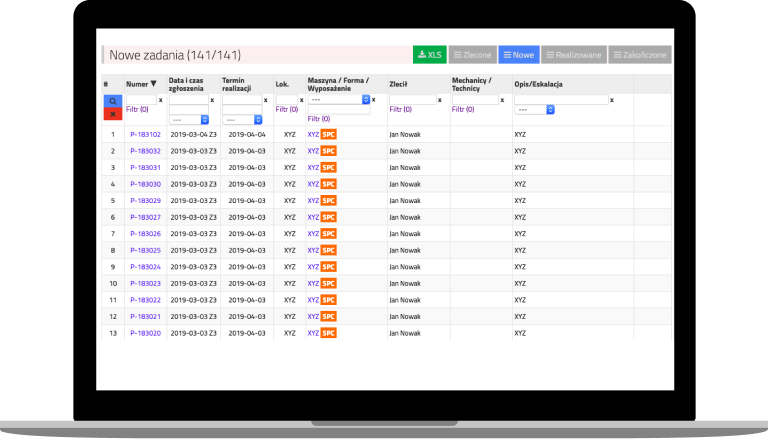The height and width of the screenshot is (439, 768).
Task: Open the Nowe tasks tab
Action: coord(519,55)
